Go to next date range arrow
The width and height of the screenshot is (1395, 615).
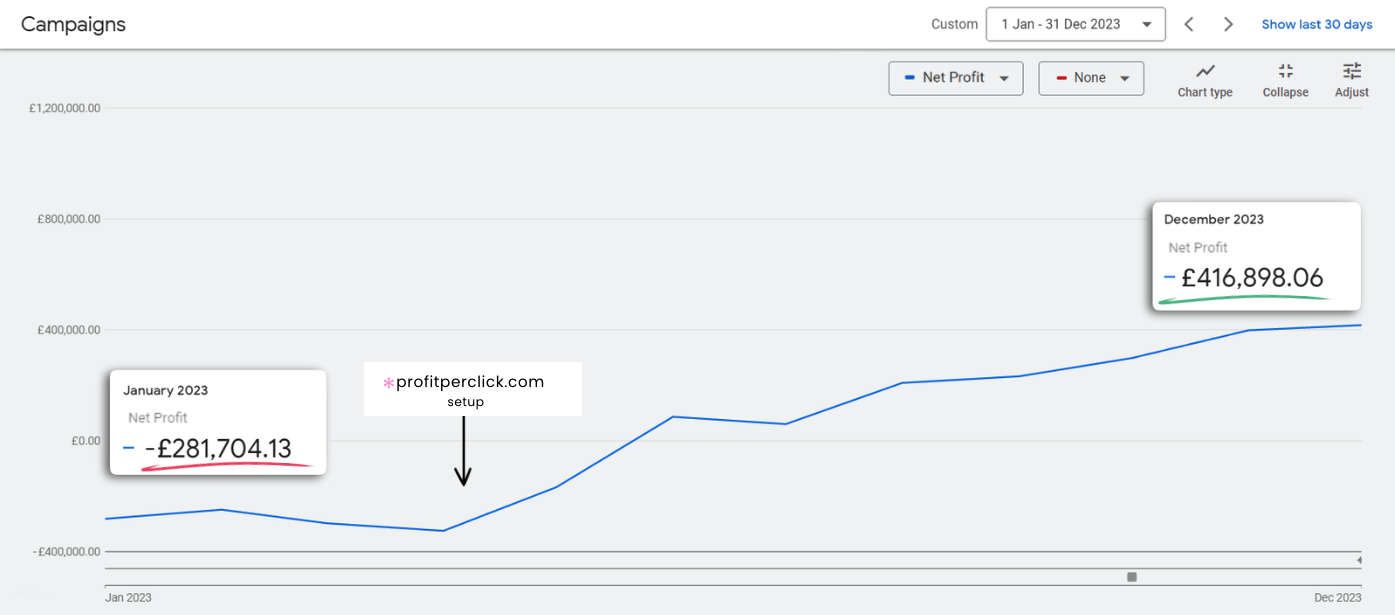point(1228,24)
